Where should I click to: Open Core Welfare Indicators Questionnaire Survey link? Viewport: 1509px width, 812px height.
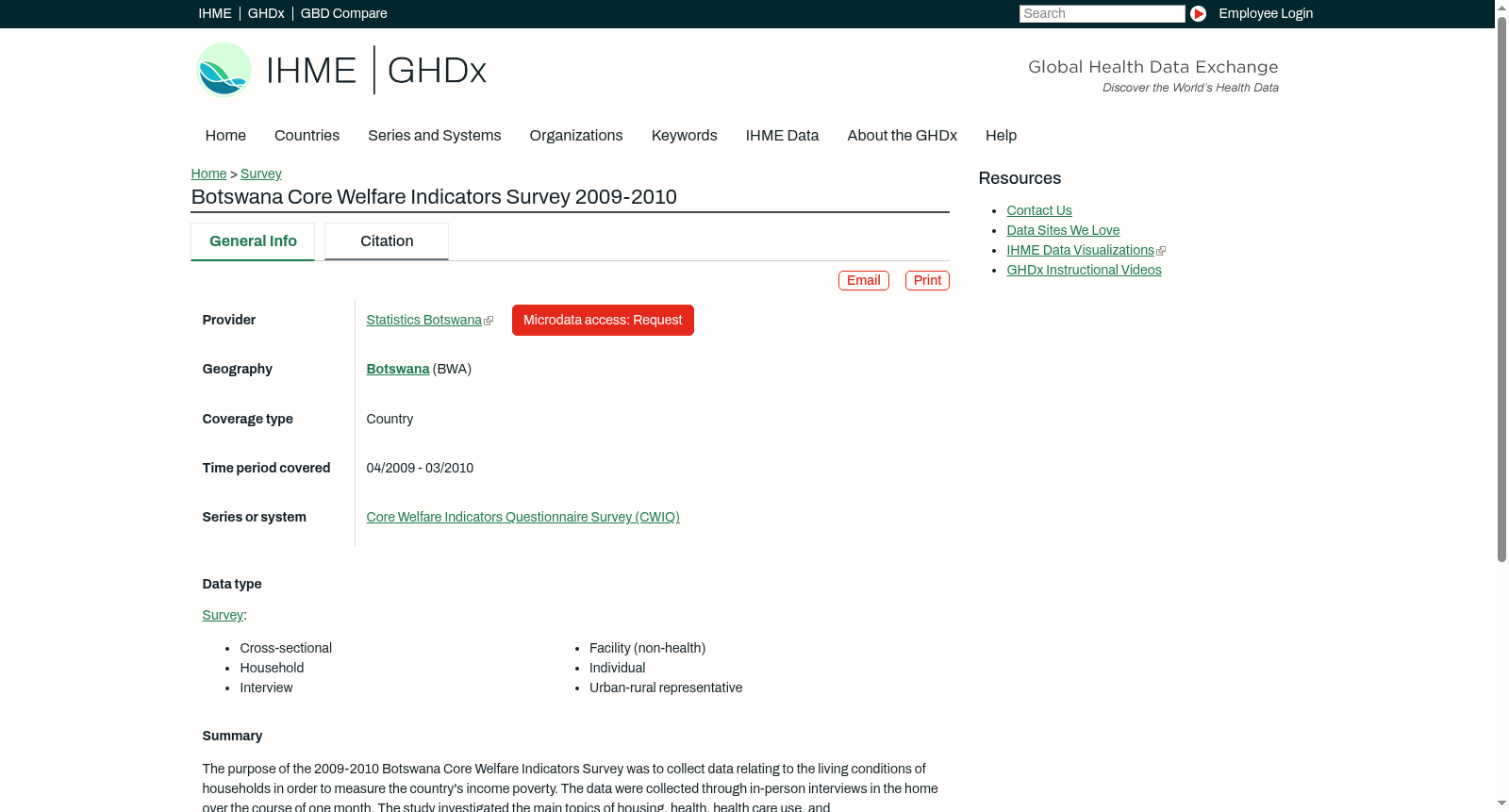523,517
